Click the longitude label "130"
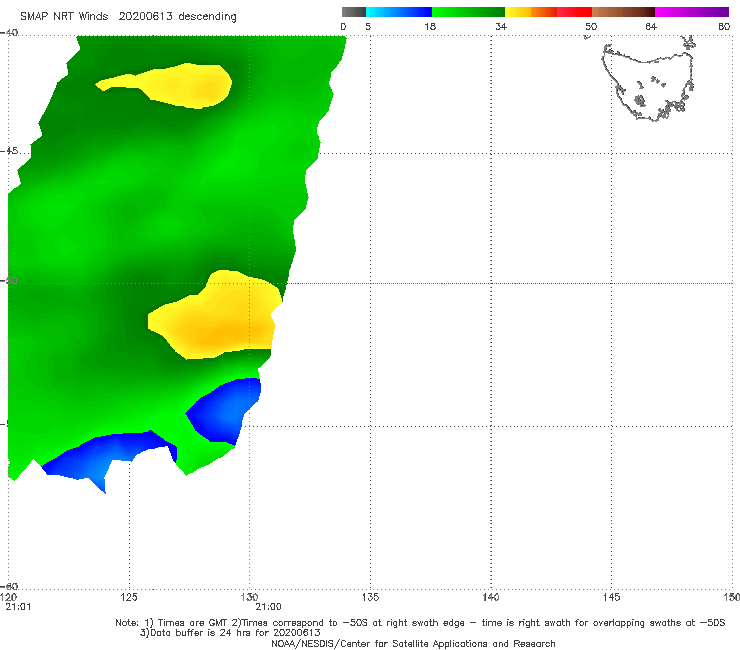The image size is (740, 650). coord(249,597)
